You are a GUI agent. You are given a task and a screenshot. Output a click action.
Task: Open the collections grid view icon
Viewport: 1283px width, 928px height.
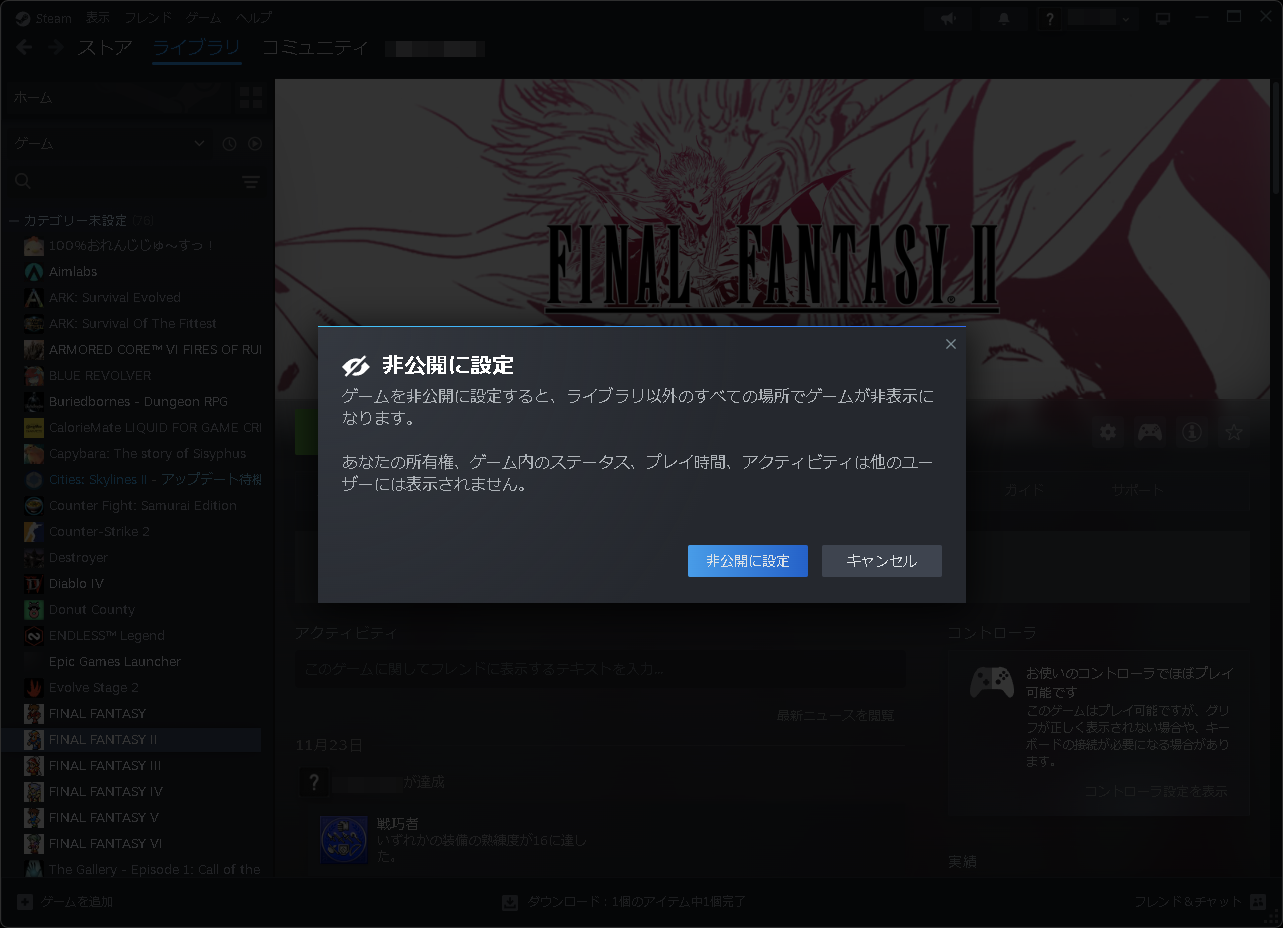pos(251,97)
